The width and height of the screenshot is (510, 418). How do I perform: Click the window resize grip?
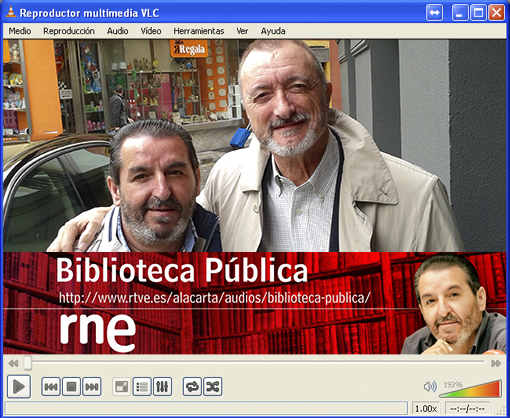coord(501,410)
